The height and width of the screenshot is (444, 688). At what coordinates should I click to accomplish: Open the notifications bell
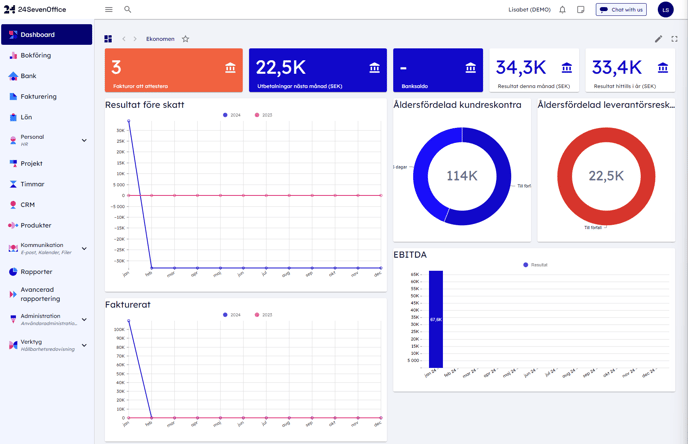(x=562, y=10)
